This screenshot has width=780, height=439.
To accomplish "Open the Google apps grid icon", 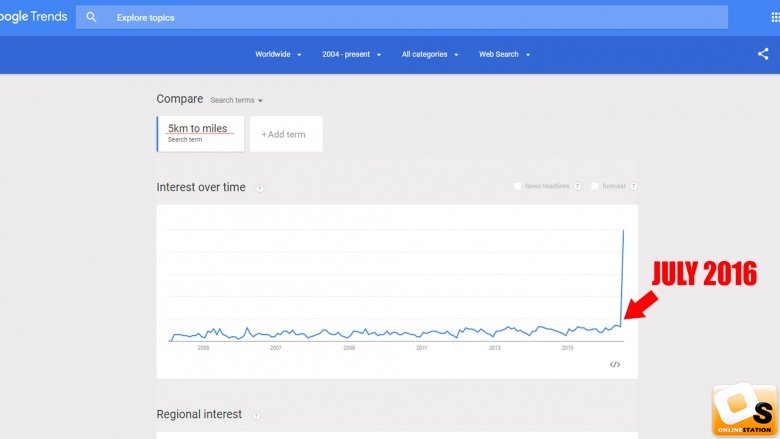I will (775, 17).
